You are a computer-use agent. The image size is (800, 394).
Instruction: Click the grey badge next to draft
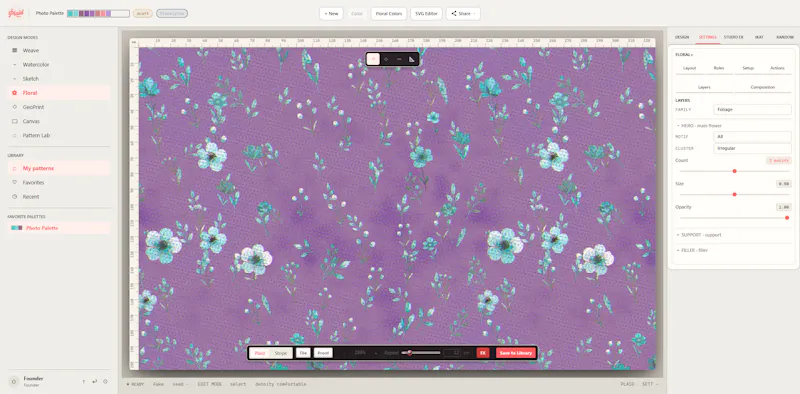(x=172, y=14)
